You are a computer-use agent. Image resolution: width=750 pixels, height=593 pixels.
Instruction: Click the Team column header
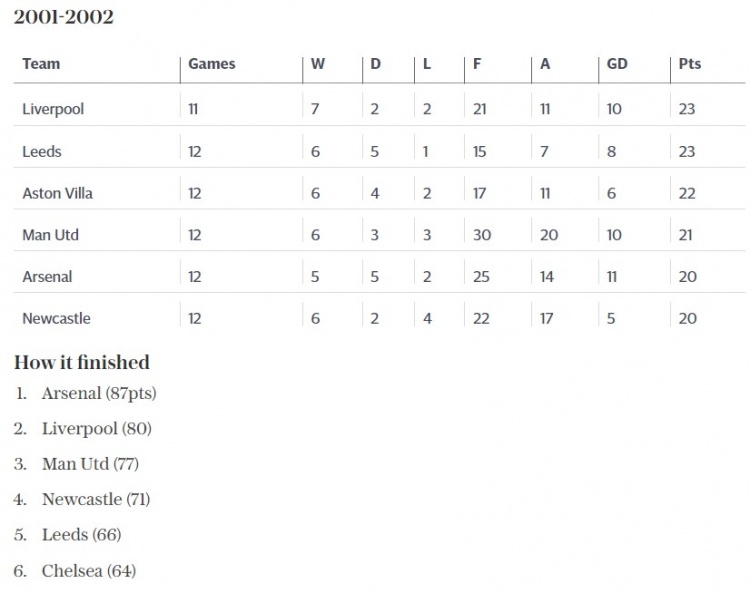tap(41, 64)
